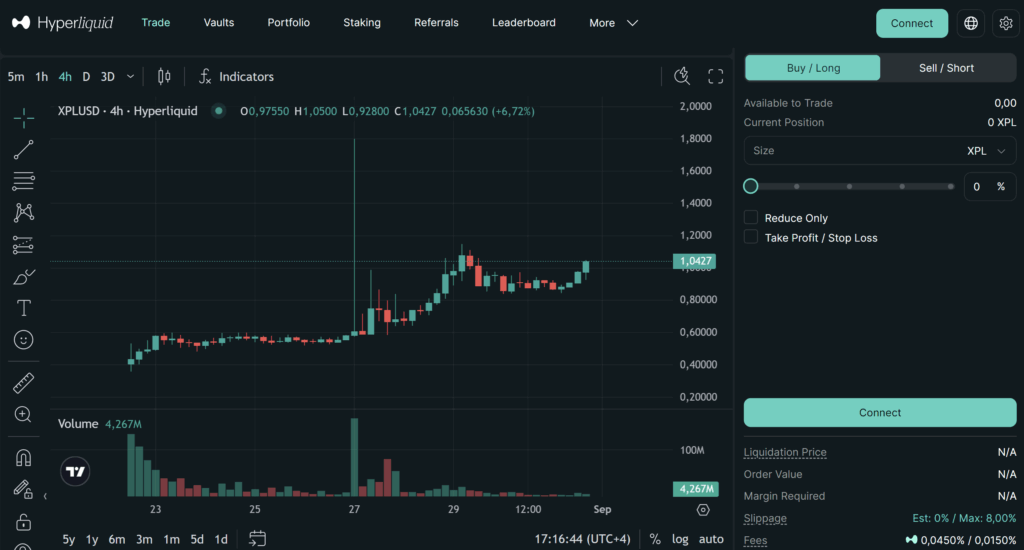Select the 5m timeframe
The height and width of the screenshot is (550, 1024).
[16, 76]
